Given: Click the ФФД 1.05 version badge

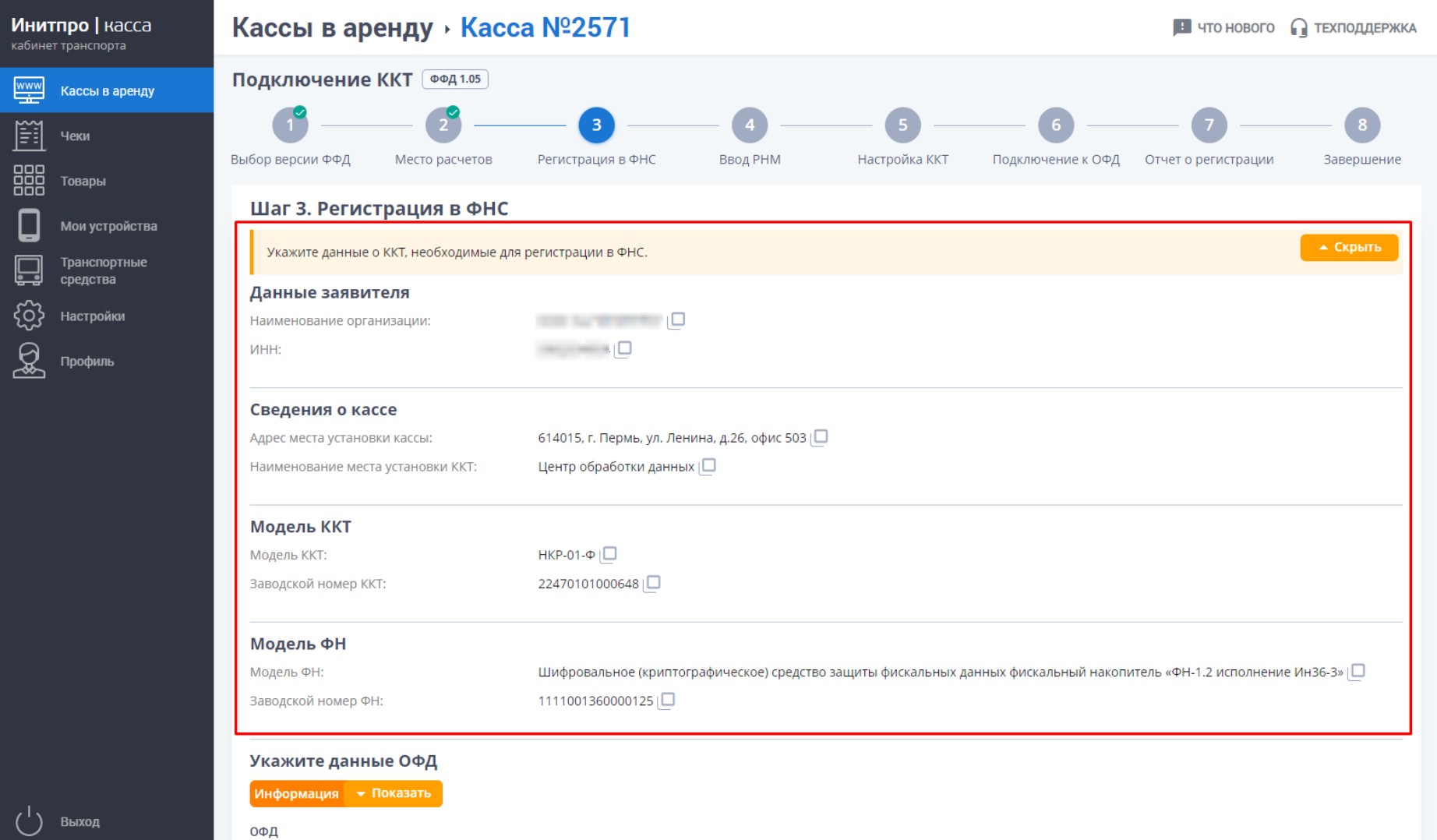Looking at the screenshot, I should [x=455, y=79].
